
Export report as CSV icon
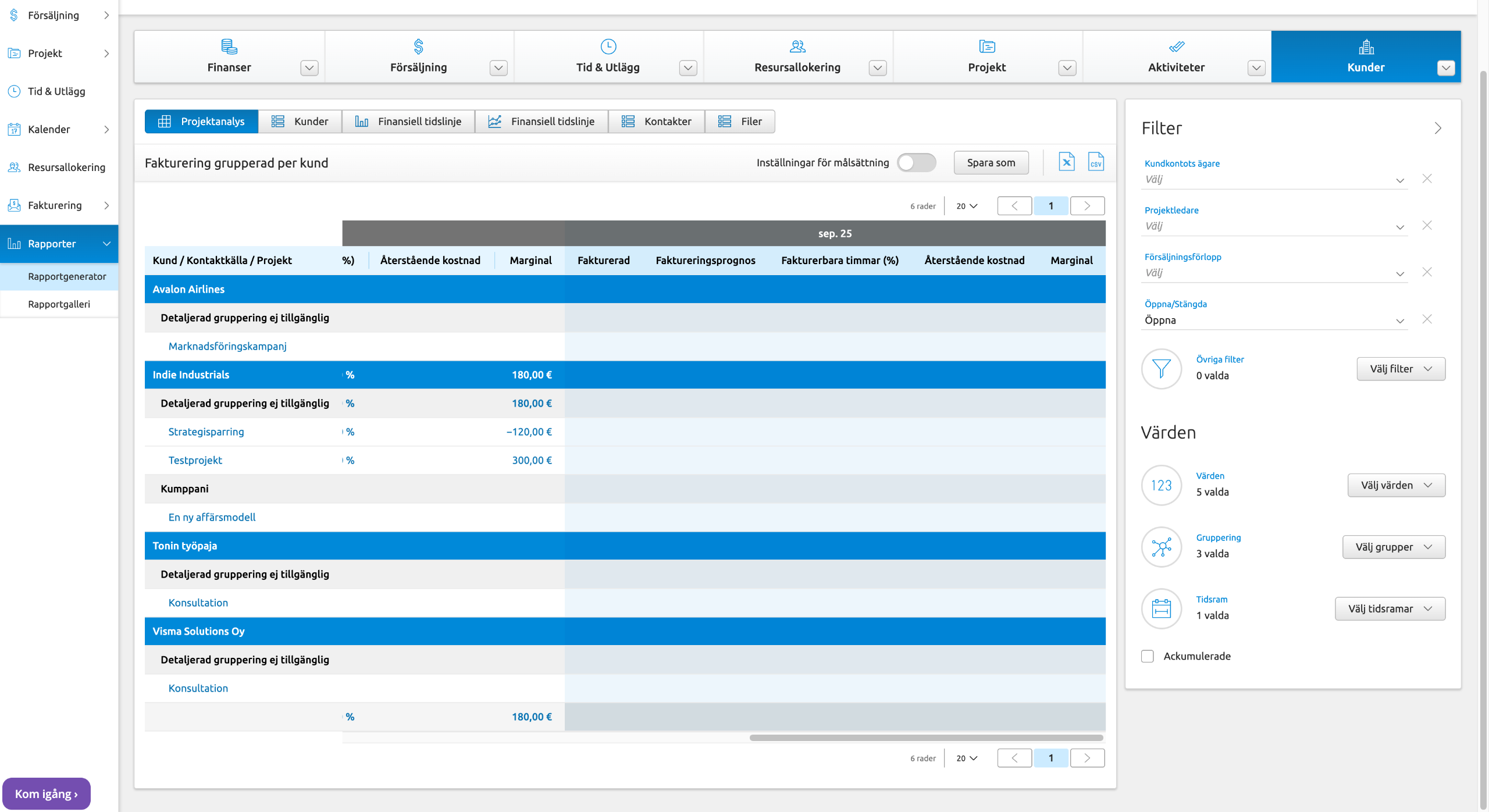point(1095,162)
